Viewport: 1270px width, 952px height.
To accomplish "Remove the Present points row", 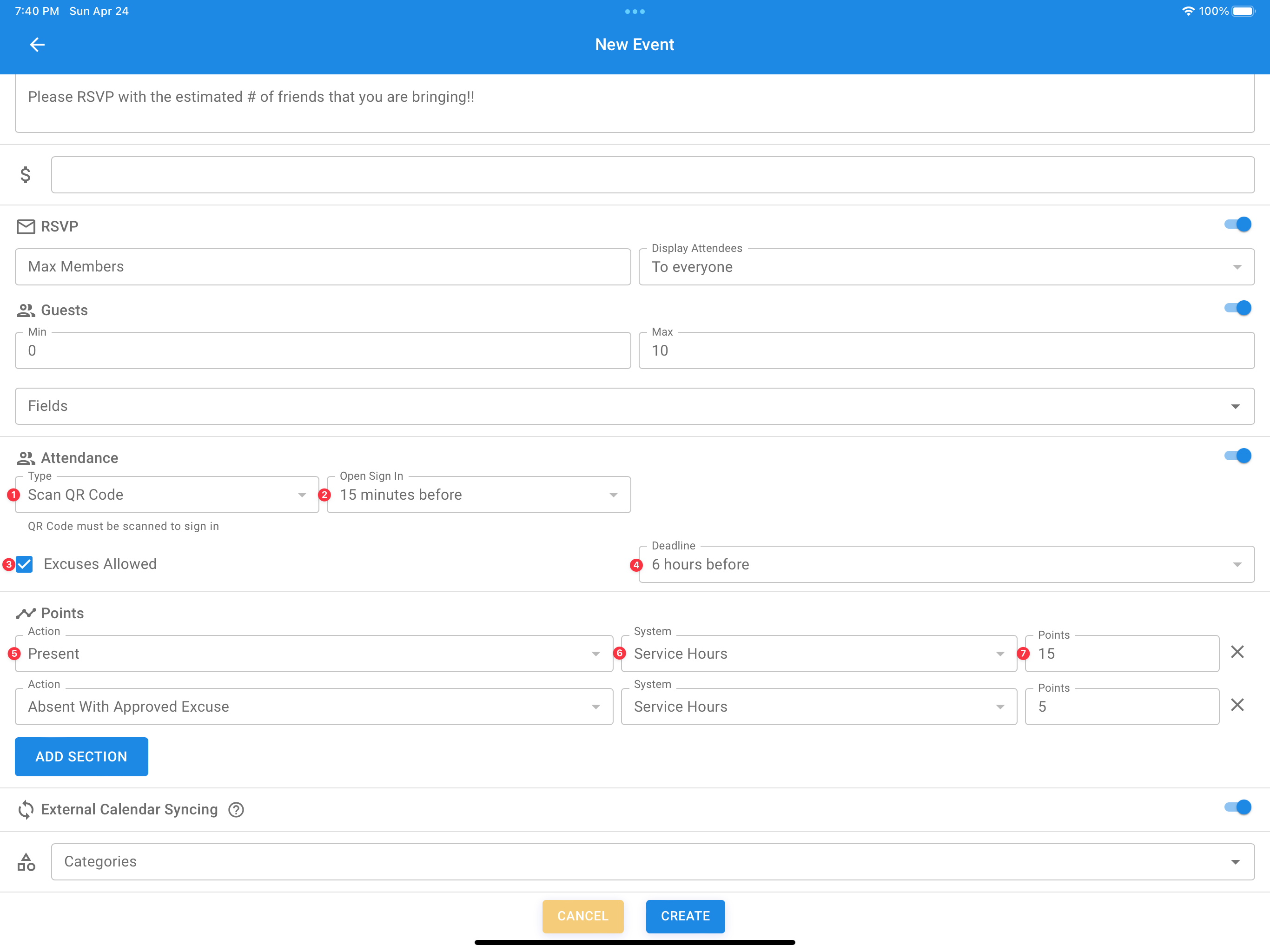I will [1237, 652].
